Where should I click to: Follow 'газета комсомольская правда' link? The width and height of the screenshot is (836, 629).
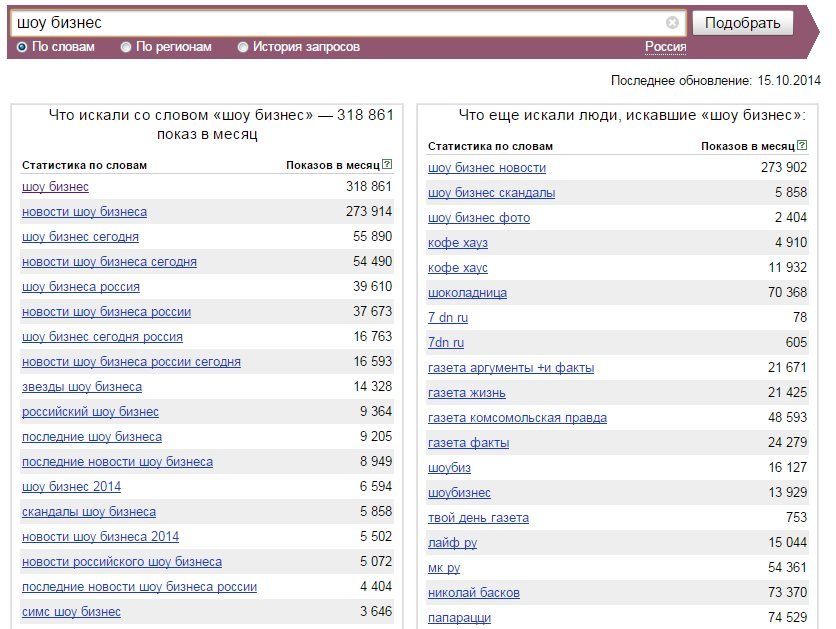click(517, 418)
